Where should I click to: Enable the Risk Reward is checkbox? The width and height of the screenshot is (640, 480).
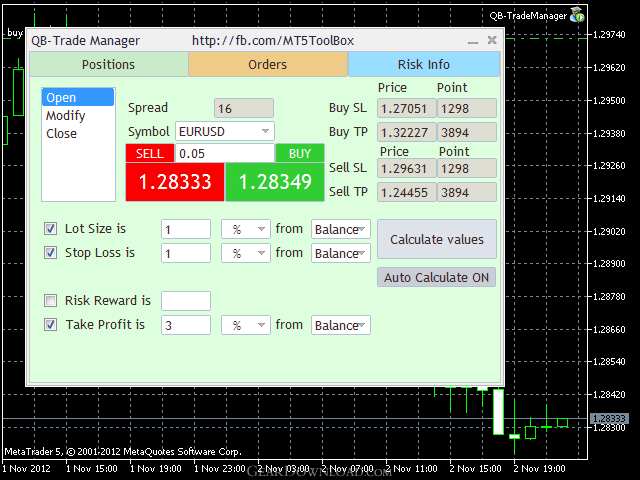coord(50,301)
